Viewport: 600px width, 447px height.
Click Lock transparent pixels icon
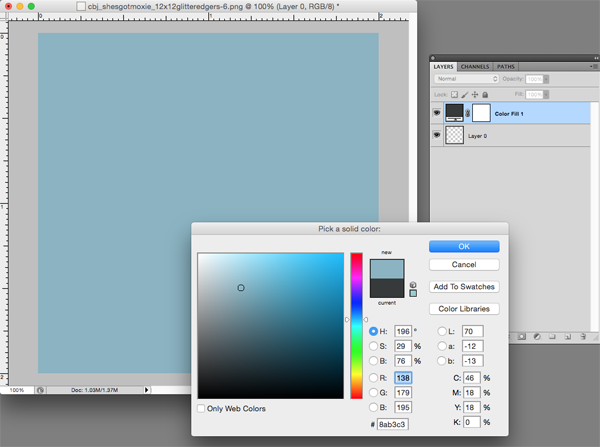click(x=454, y=95)
